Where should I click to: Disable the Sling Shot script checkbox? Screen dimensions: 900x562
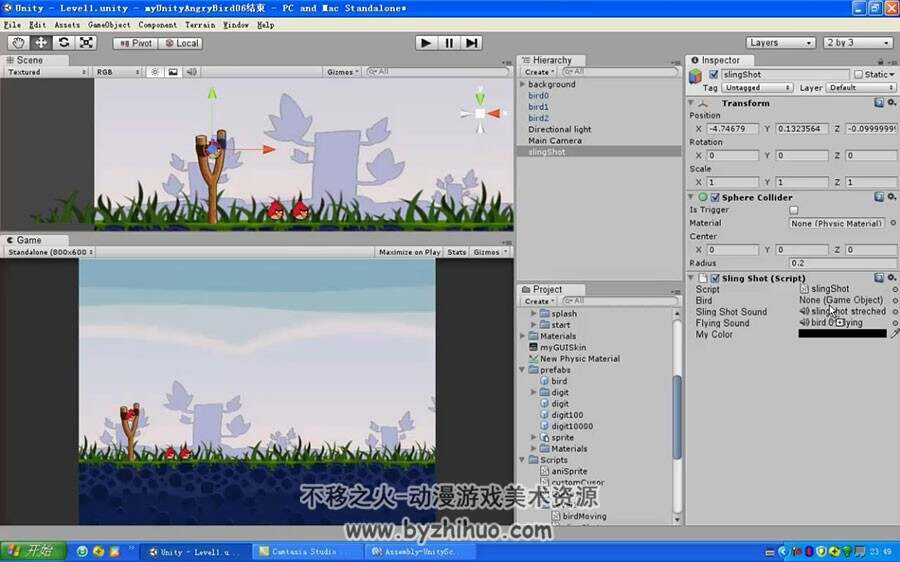coord(715,278)
